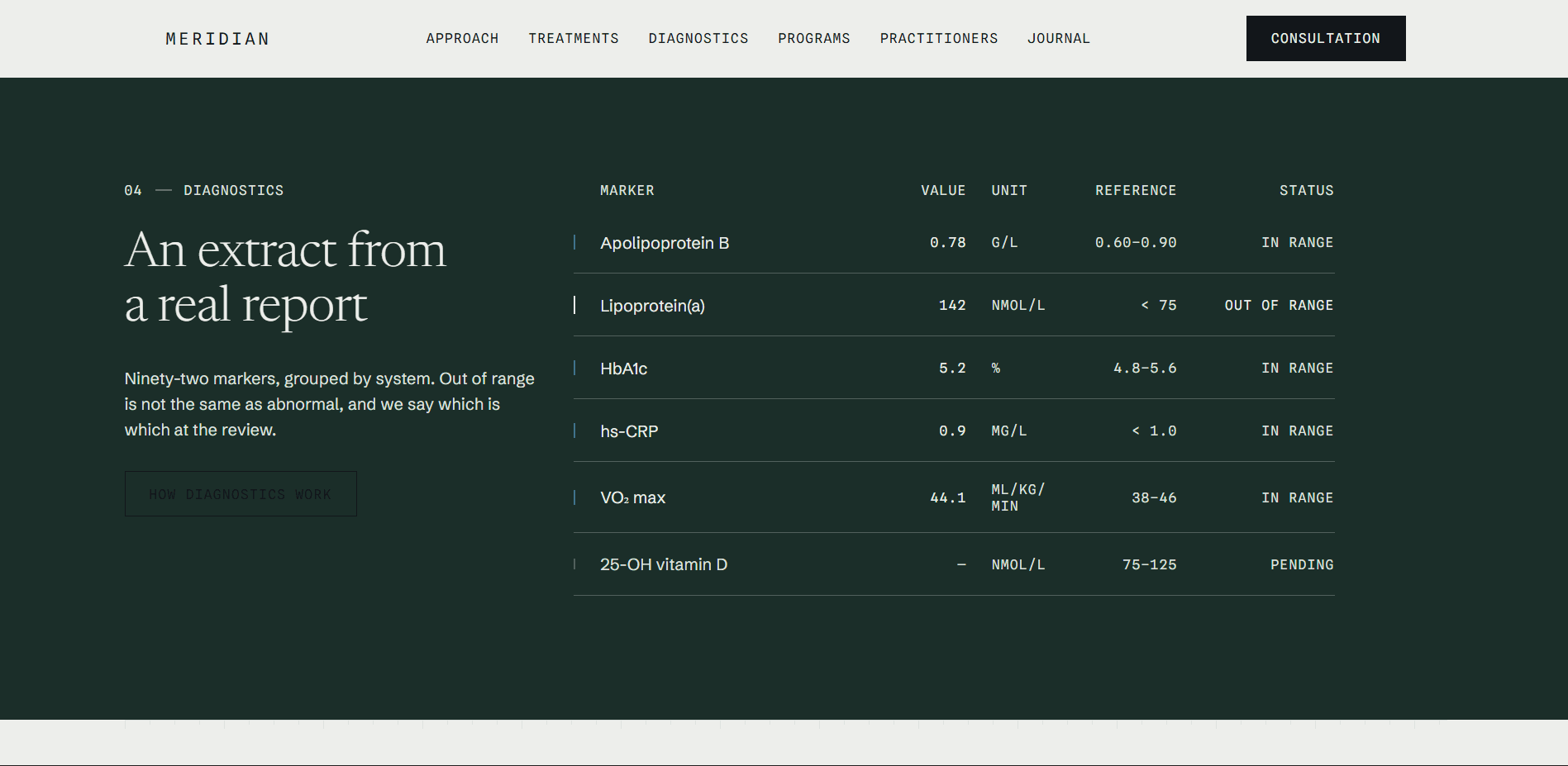
Task: Go to the Diagnostics nav item
Action: [x=698, y=39]
